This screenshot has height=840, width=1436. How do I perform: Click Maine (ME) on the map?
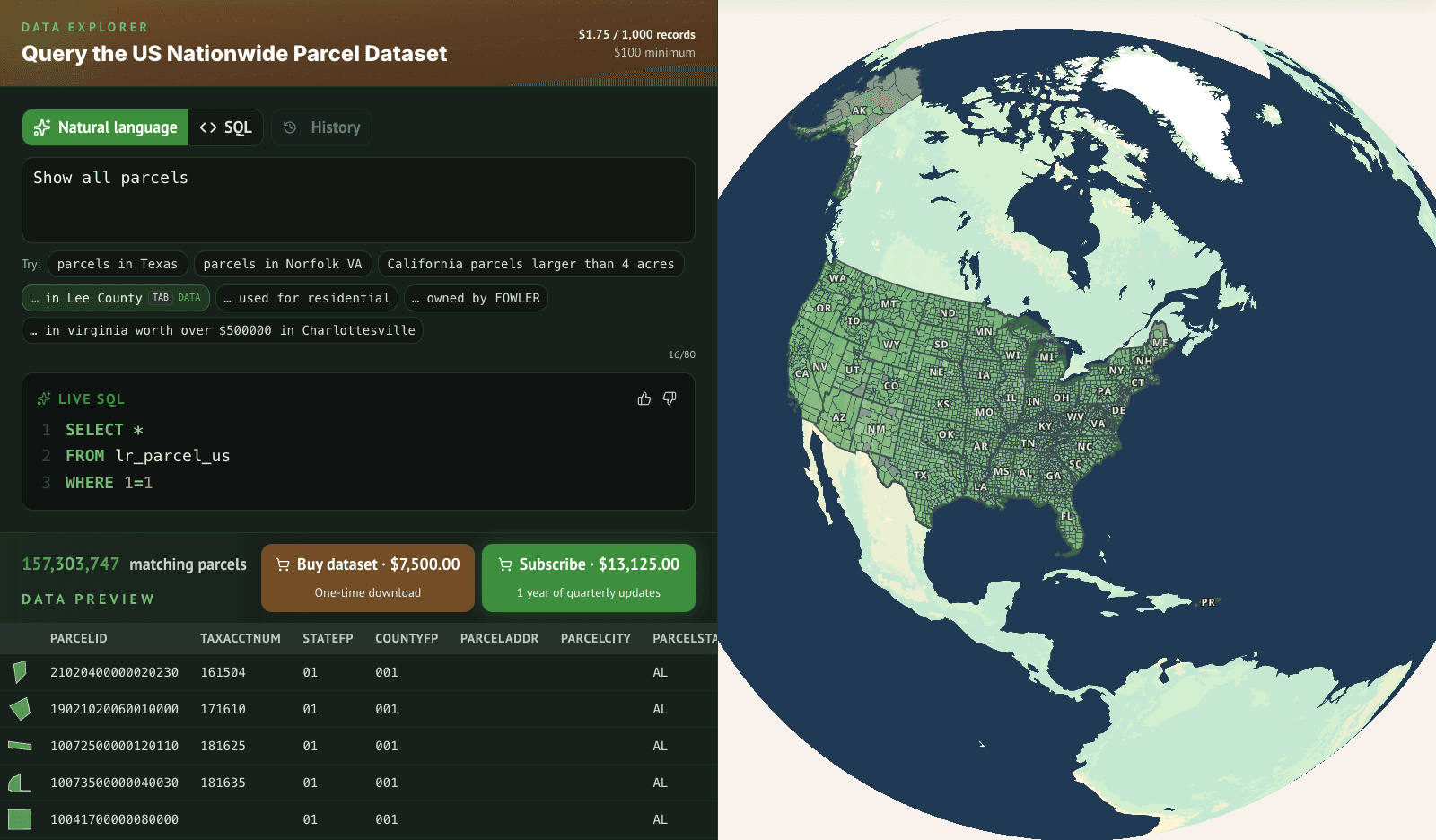(x=1160, y=343)
